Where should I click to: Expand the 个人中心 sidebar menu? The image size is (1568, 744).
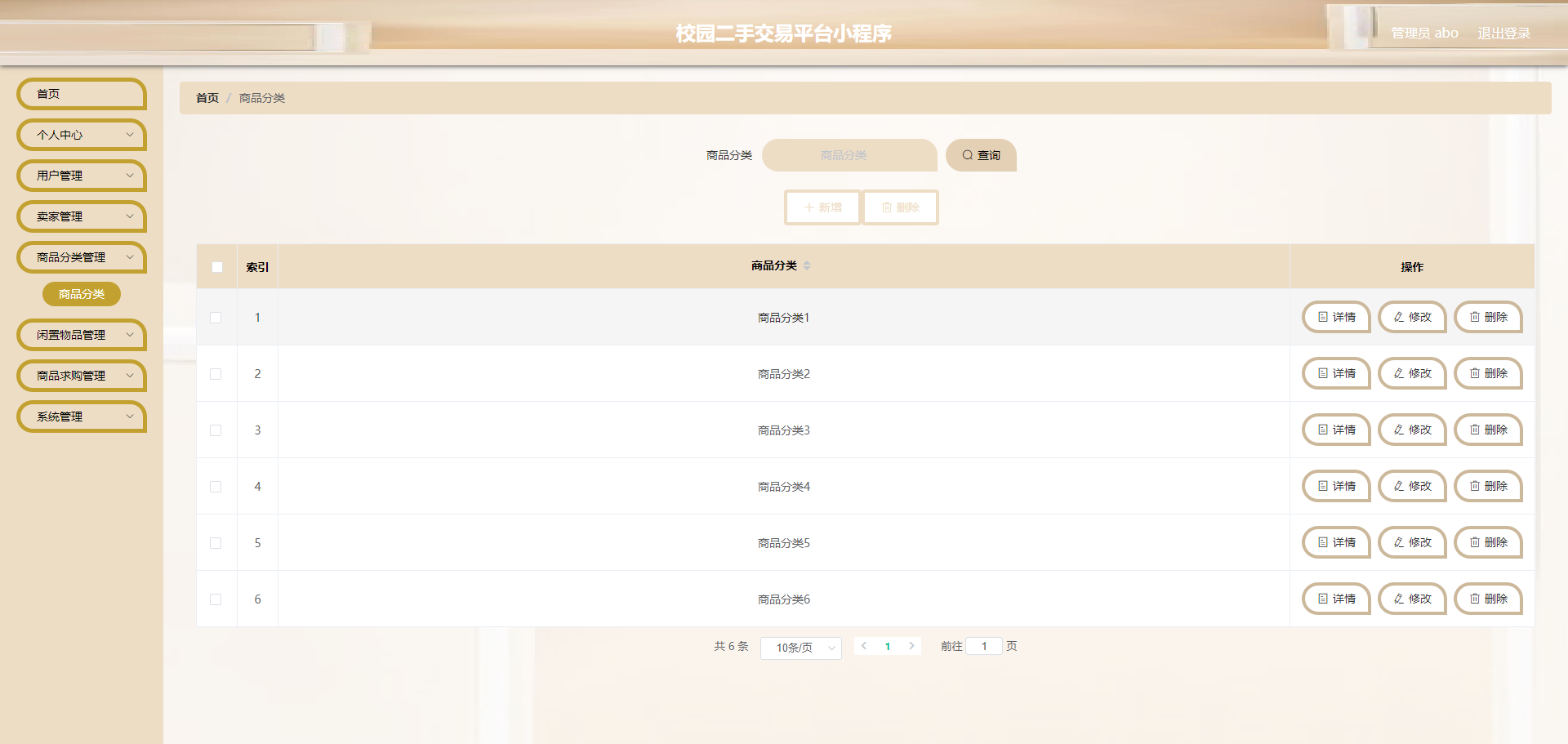coord(82,135)
